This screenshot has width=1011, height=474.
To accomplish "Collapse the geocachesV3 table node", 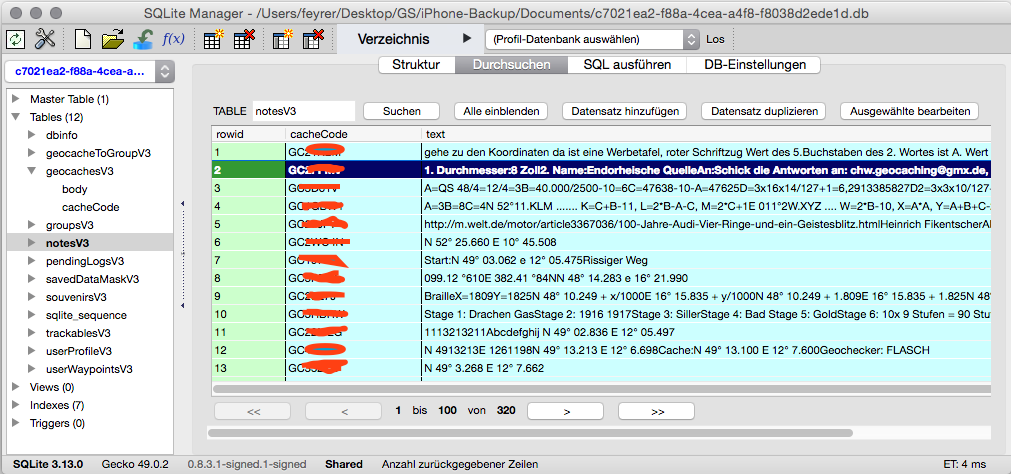I will [x=32, y=172].
